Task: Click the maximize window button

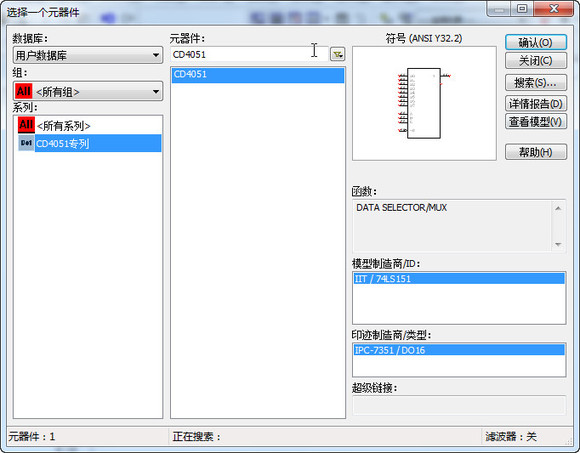Action: tap(522, 9)
